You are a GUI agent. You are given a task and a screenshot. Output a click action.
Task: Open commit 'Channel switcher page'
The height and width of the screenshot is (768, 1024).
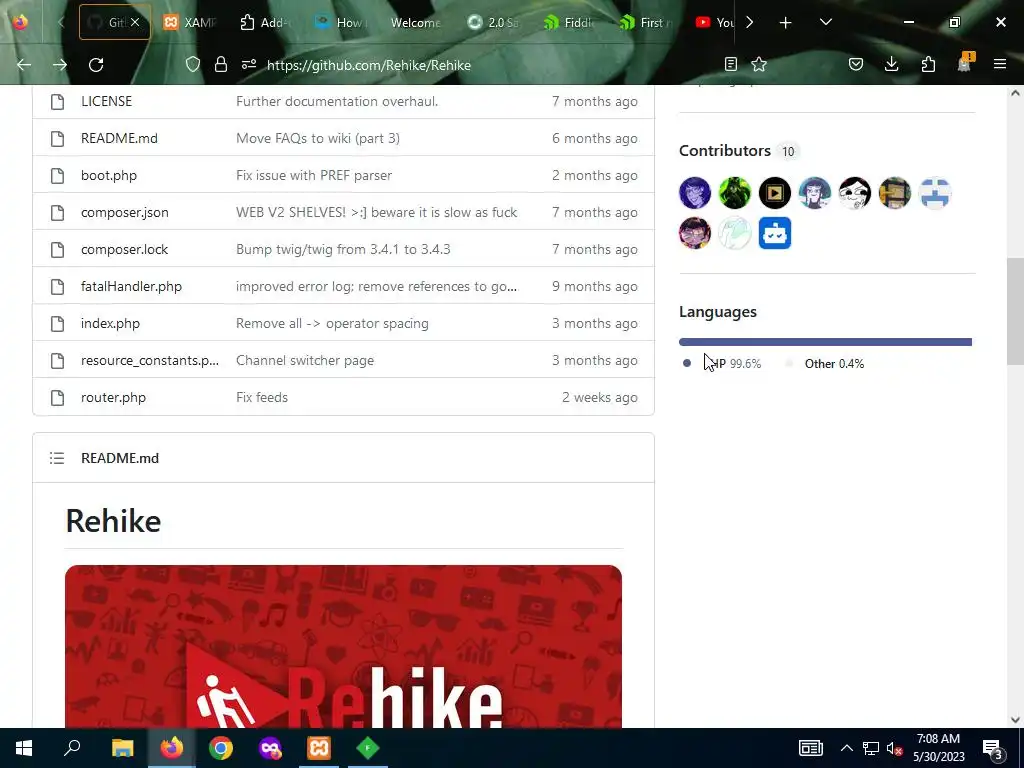305,360
